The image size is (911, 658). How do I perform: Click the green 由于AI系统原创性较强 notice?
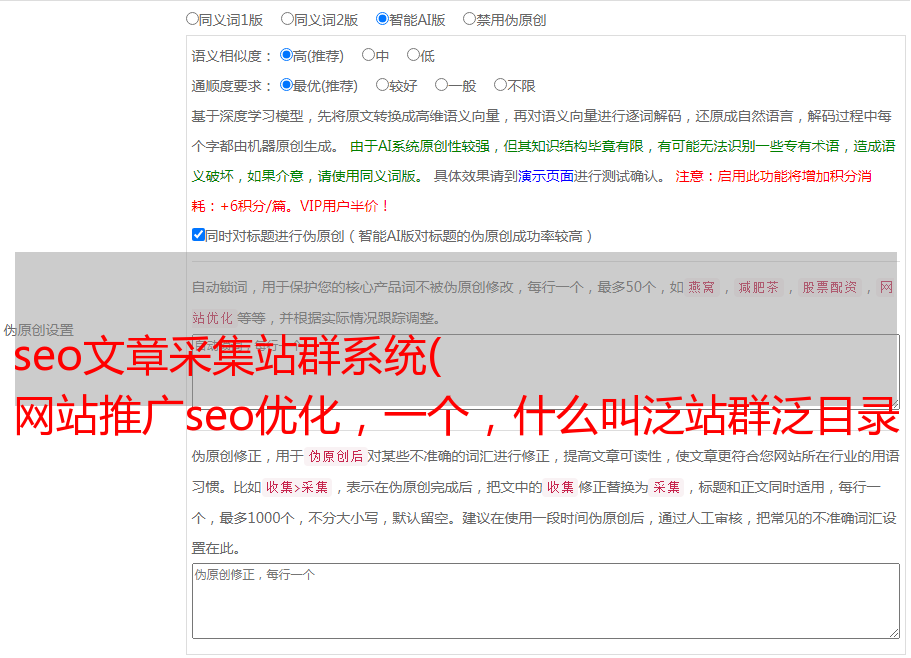tap(543, 161)
